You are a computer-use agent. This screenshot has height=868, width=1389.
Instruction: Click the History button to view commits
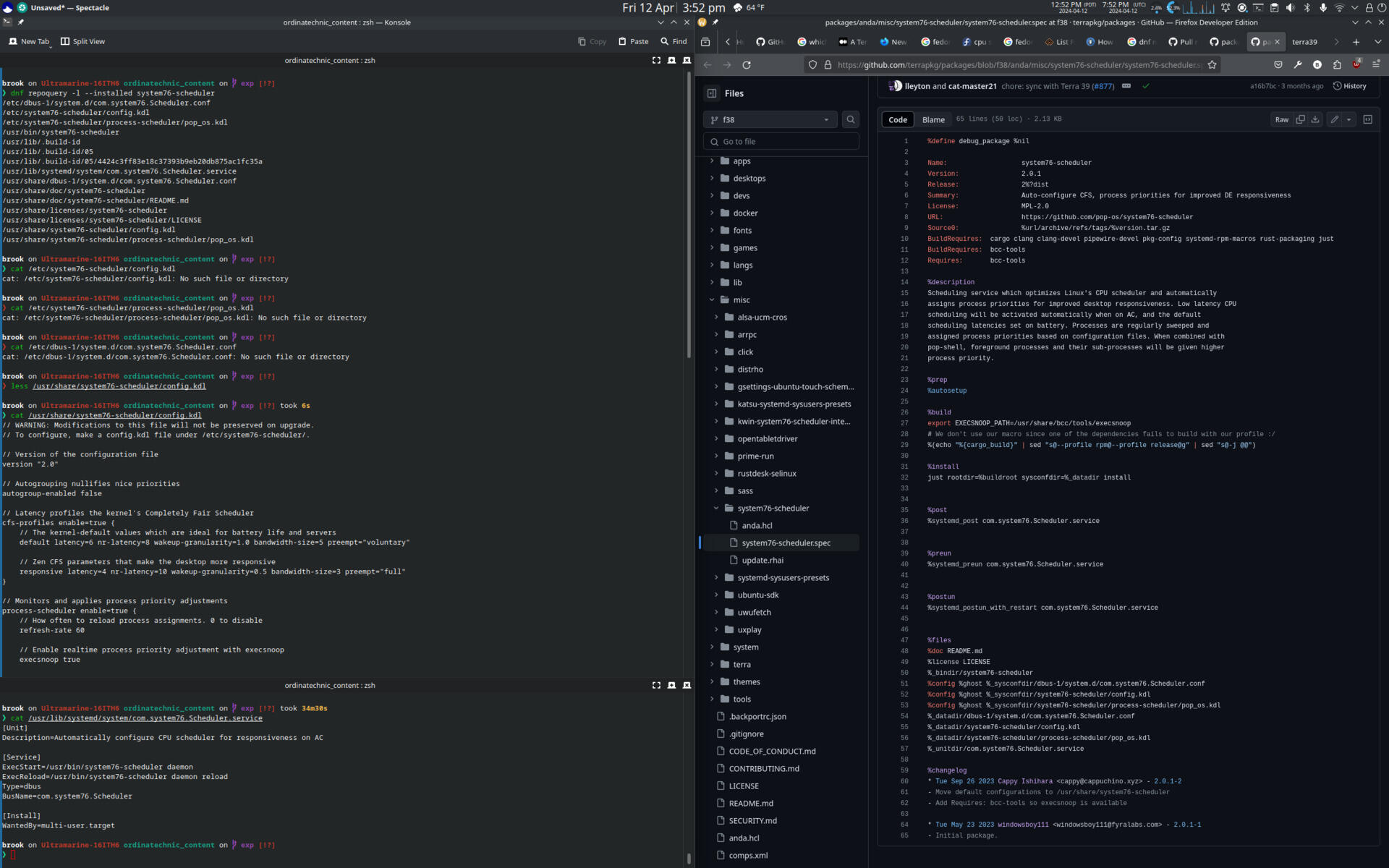tap(1350, 86)
